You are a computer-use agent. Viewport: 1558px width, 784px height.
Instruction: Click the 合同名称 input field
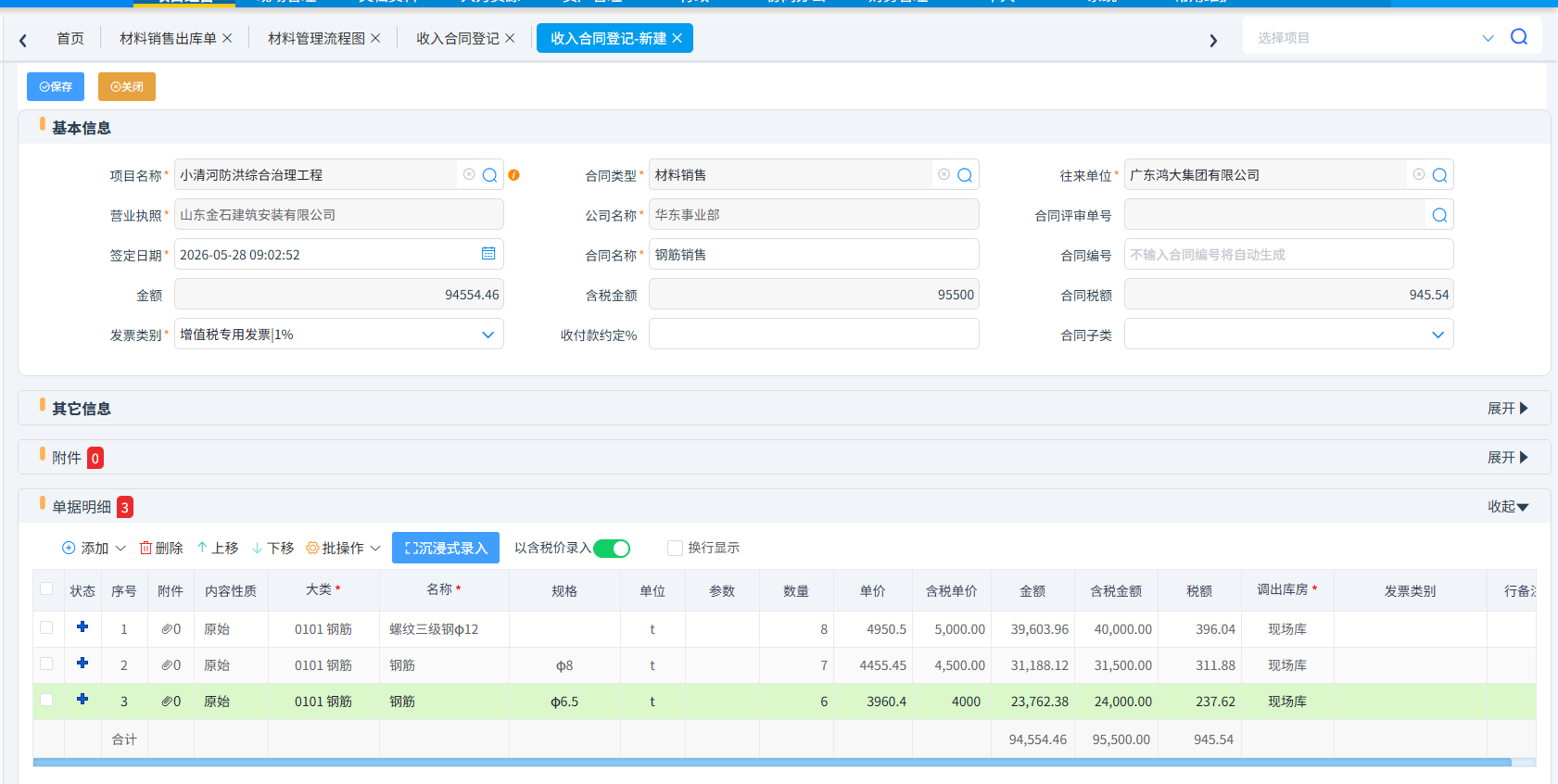pos(814,255)
